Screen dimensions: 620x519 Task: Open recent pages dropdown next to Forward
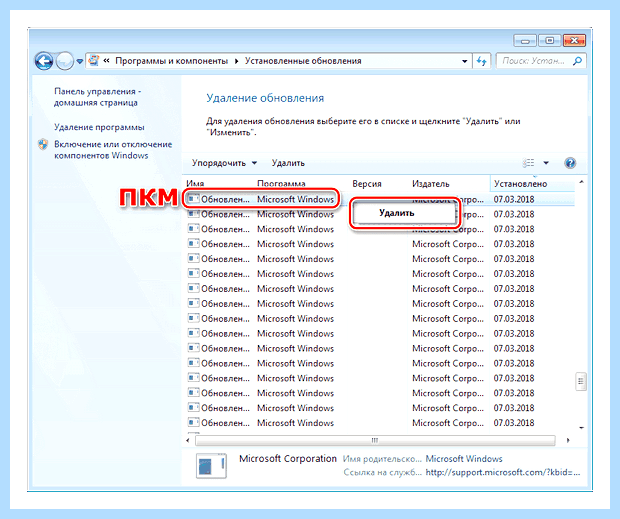(79, 61)
